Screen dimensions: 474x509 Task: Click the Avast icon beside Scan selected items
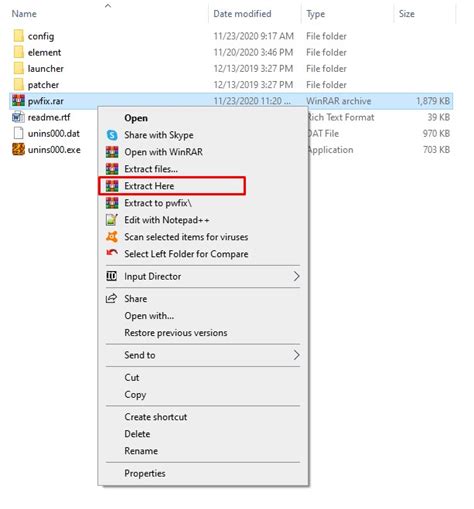point(112,237)
